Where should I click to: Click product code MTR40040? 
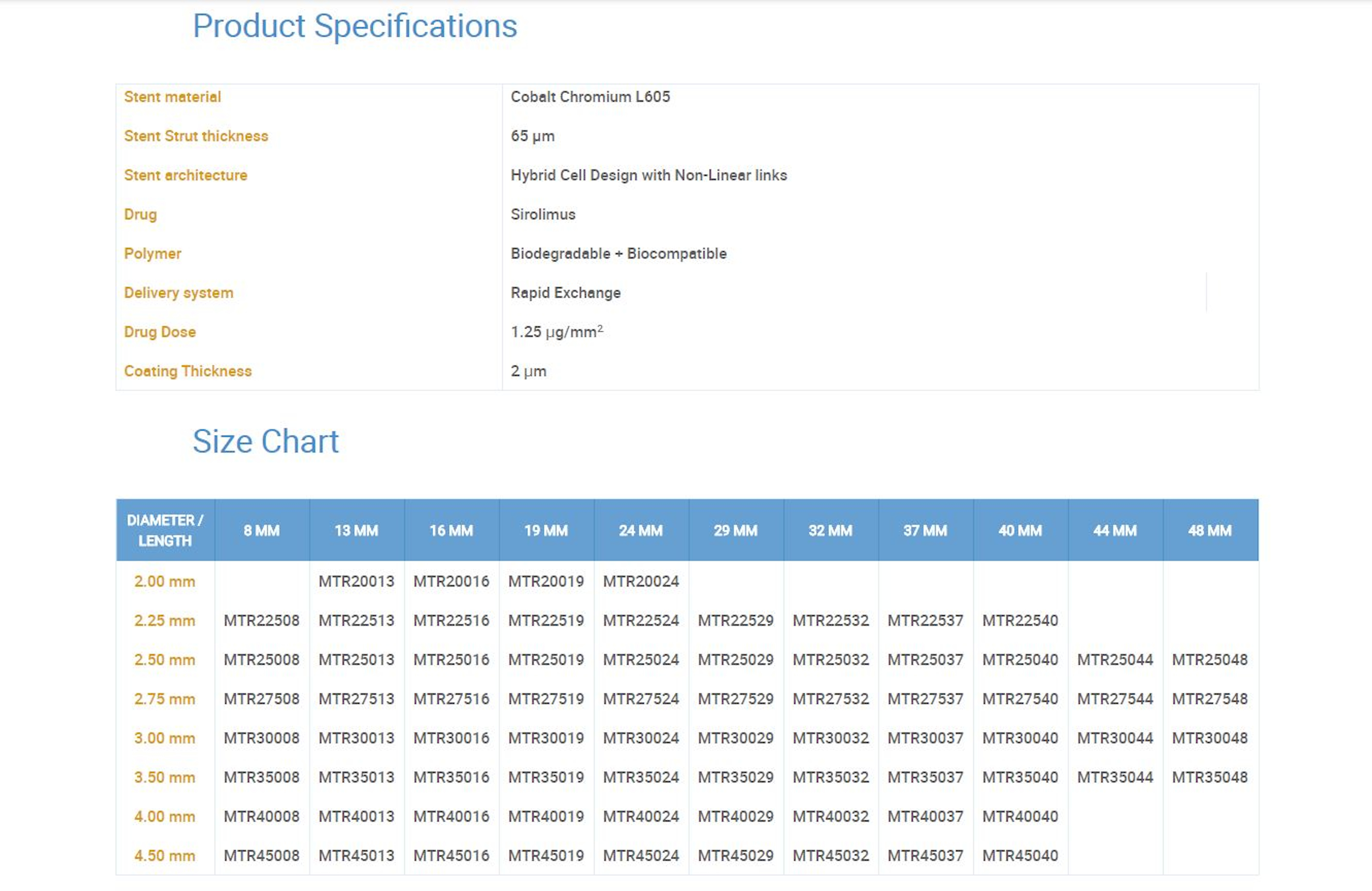[x=1020, y=817]
